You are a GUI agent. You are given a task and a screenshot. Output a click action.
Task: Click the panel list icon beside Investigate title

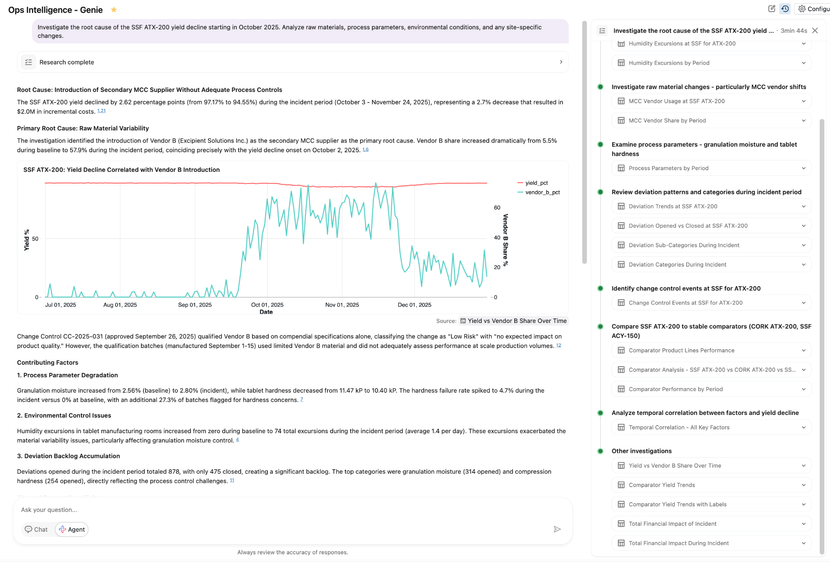click(602, 31)
